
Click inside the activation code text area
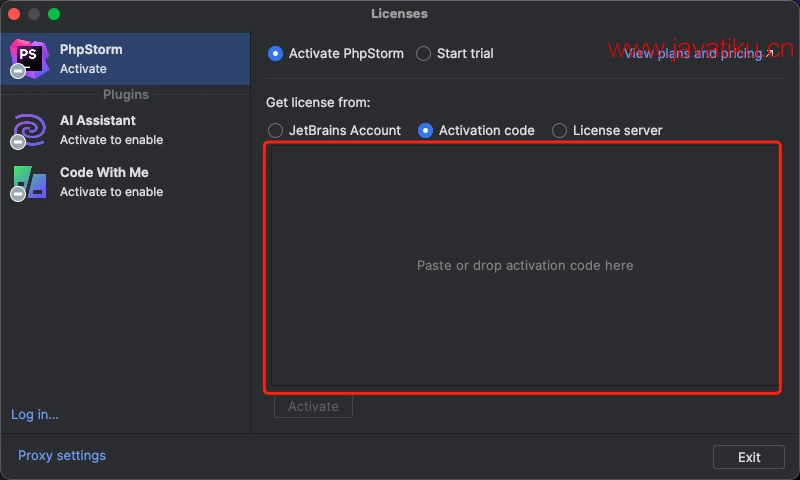pos(524,266)
